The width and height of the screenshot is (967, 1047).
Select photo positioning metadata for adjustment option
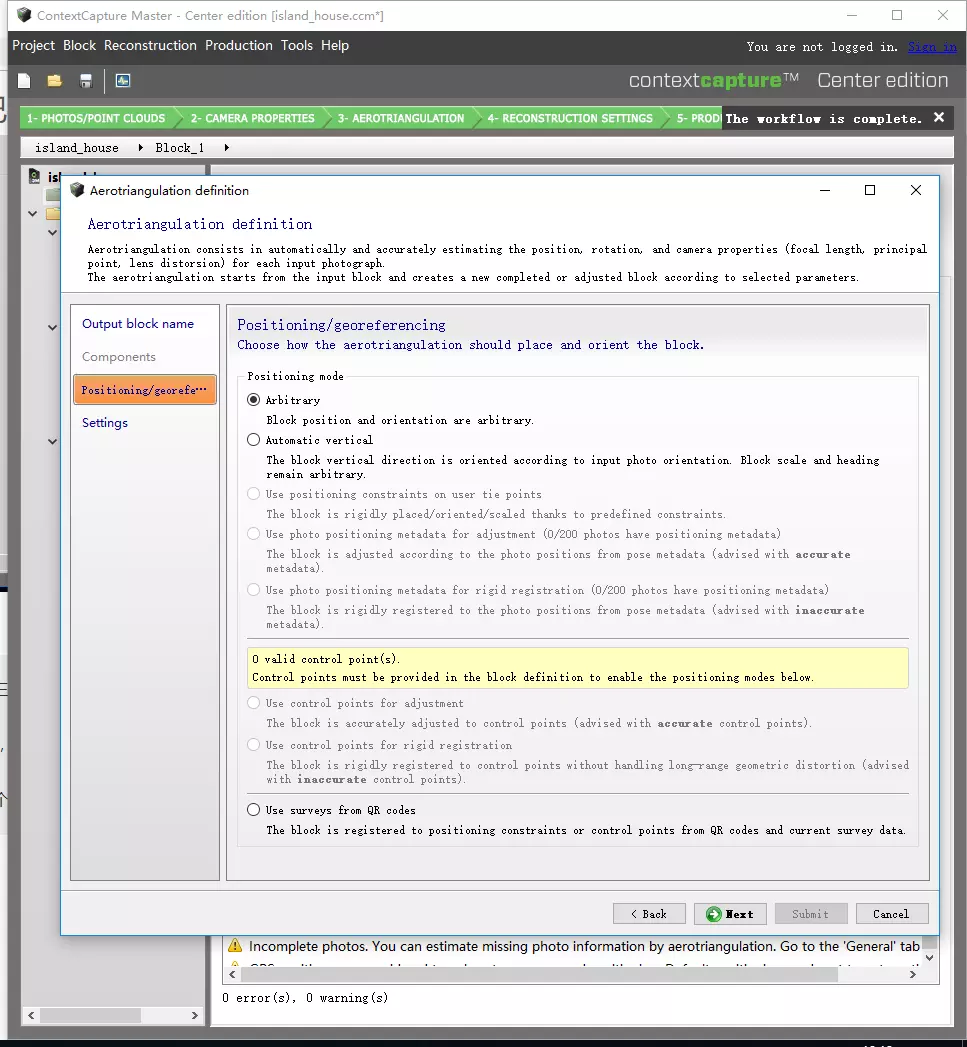pos(253,534)
